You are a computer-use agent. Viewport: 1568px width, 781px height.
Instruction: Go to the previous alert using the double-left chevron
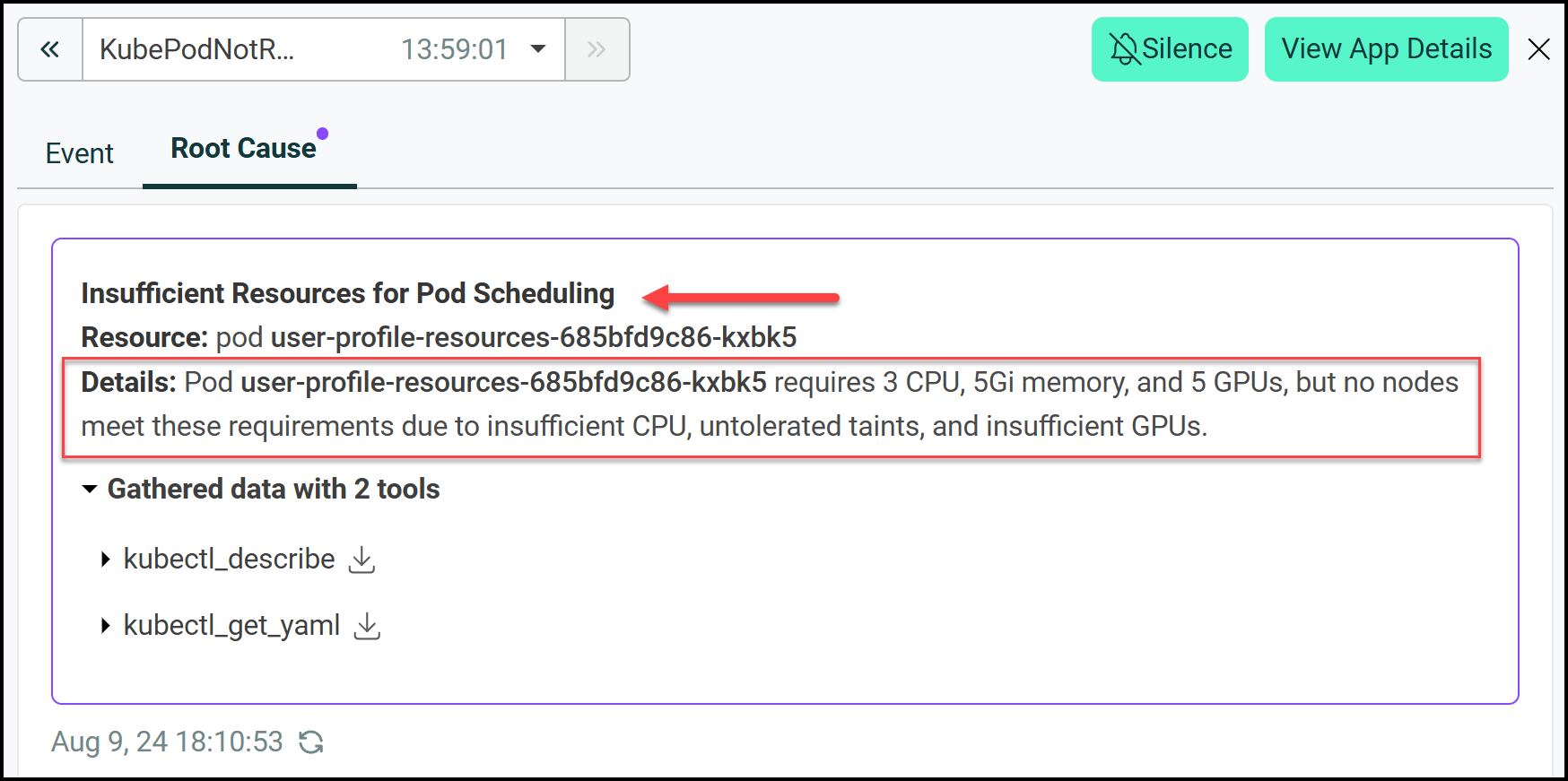click(50, 49)
